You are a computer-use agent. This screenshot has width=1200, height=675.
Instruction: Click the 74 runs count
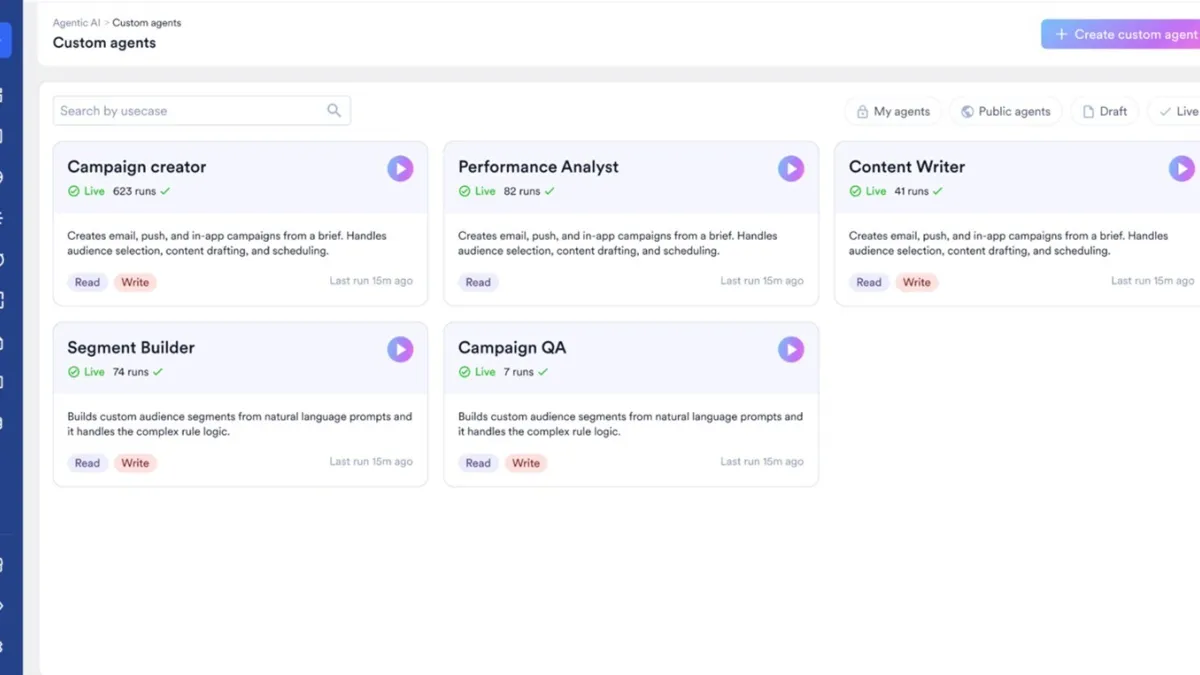click(x=130, y=372)
